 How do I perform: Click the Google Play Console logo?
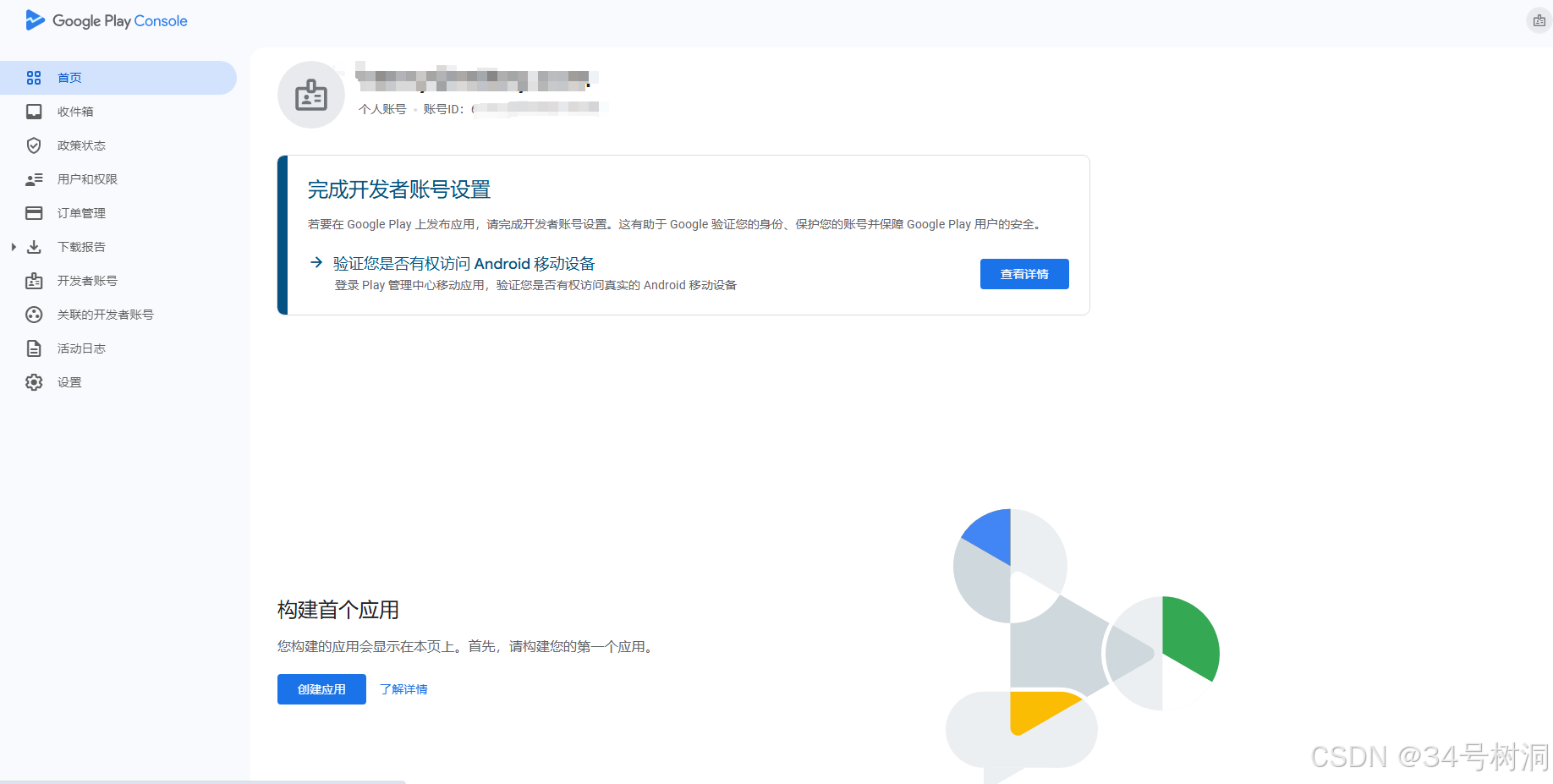coord(107,20)
